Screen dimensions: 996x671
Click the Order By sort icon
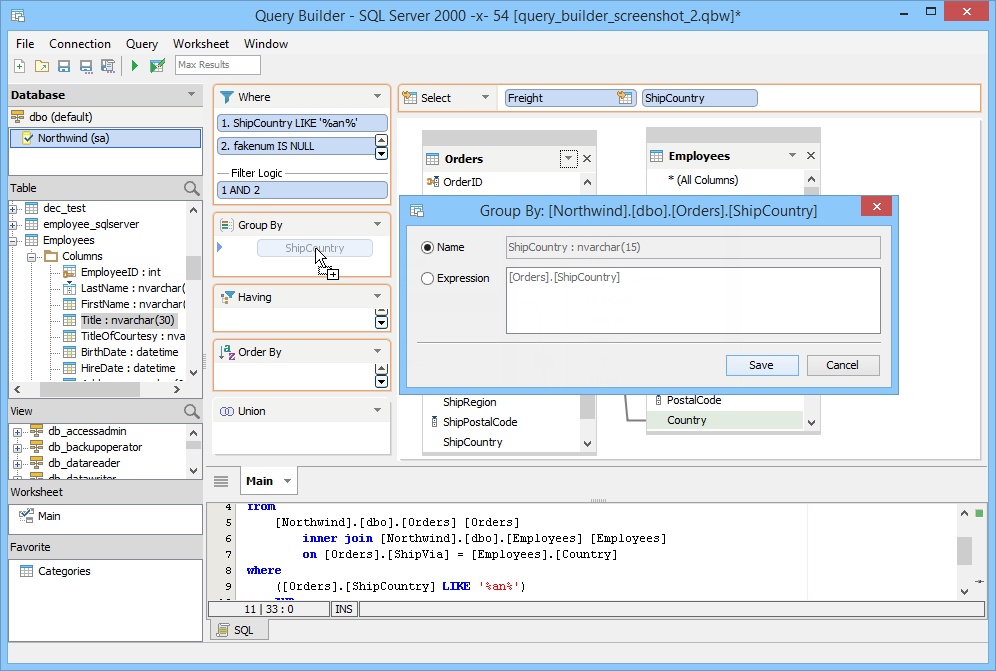point(227,351)
